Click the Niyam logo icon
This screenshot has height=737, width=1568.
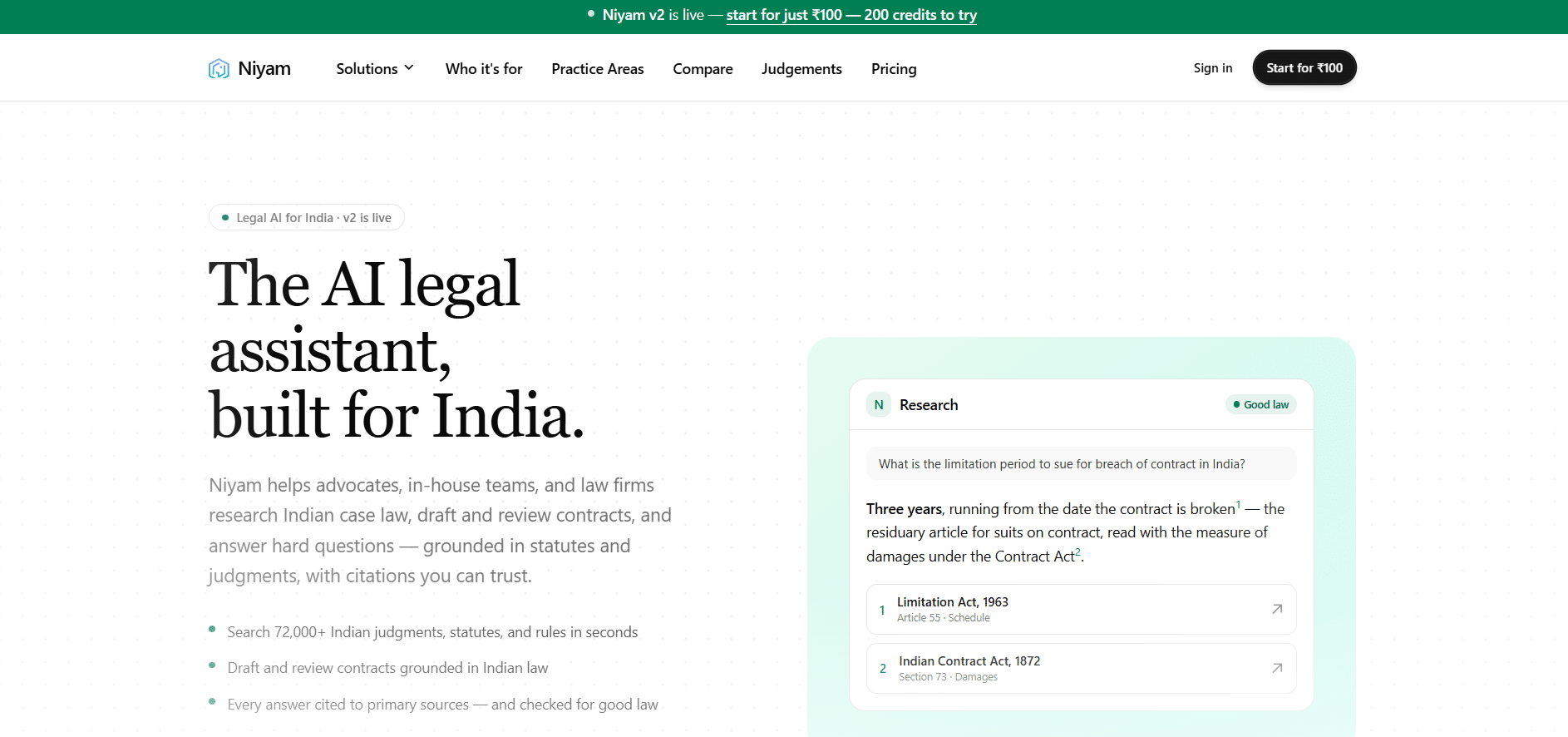(x=219, y=68)
